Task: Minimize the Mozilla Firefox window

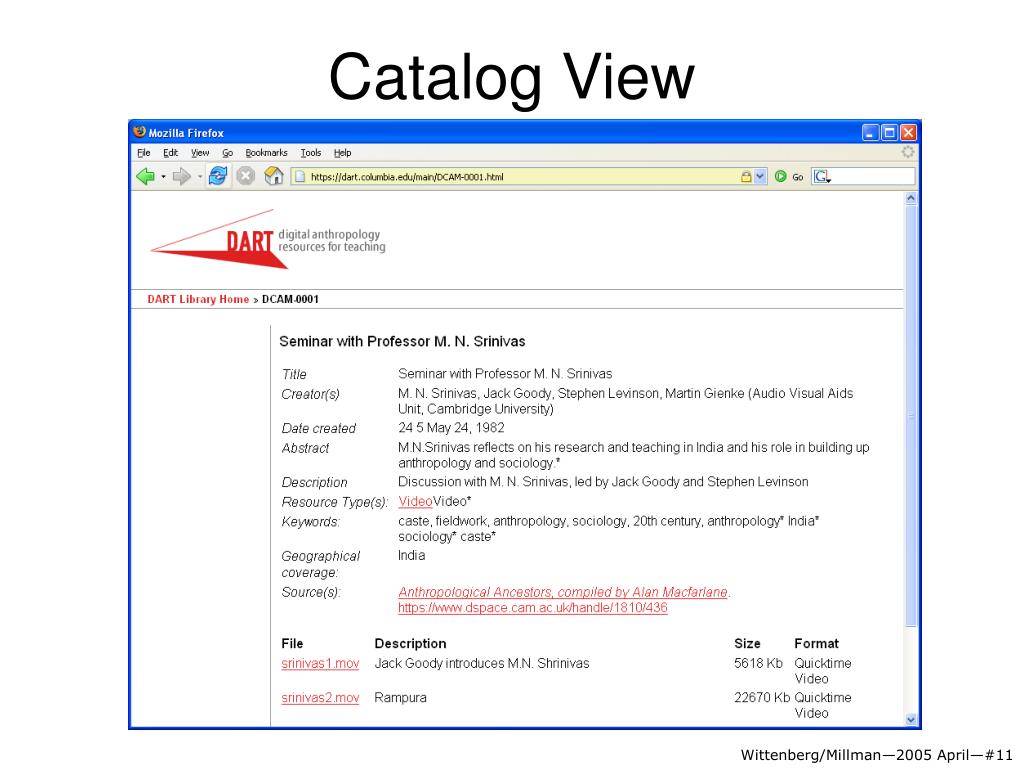Action: [x=870, y=133]
